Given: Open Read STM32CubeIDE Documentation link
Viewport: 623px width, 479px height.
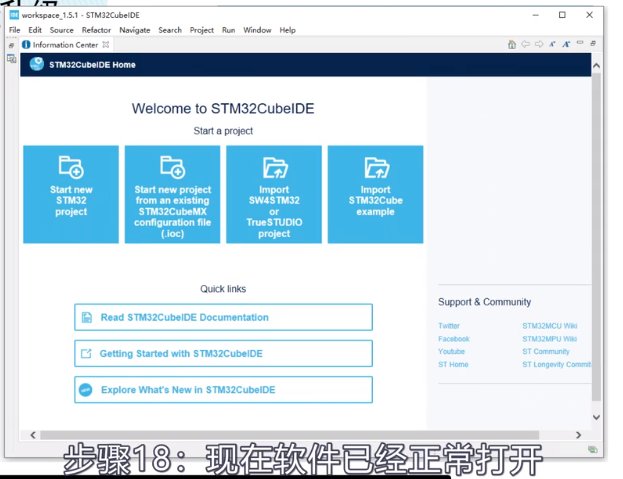Looking at the screenshot, I should pos(223,317).
